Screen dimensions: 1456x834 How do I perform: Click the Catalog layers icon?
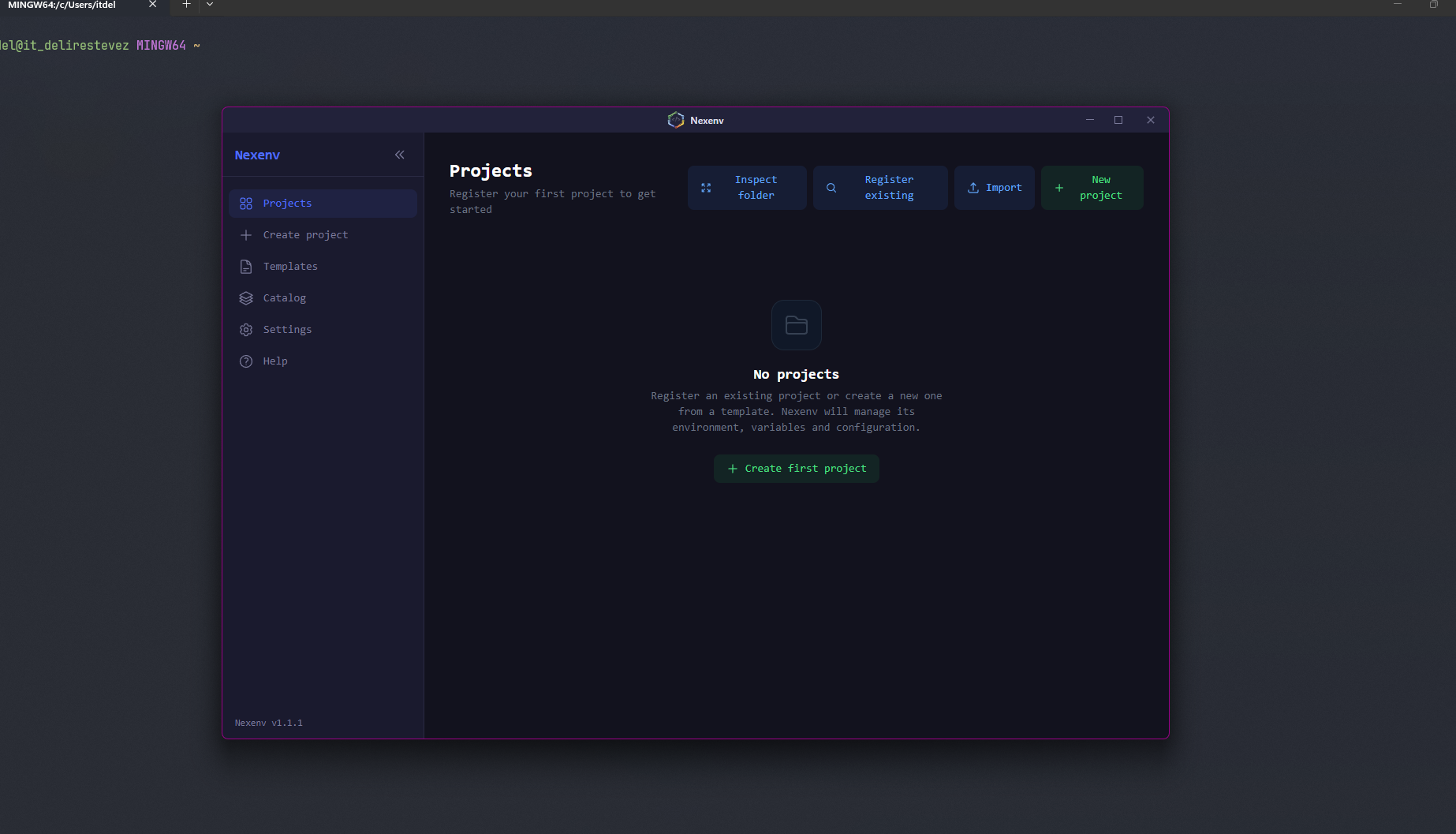(246, 298)
